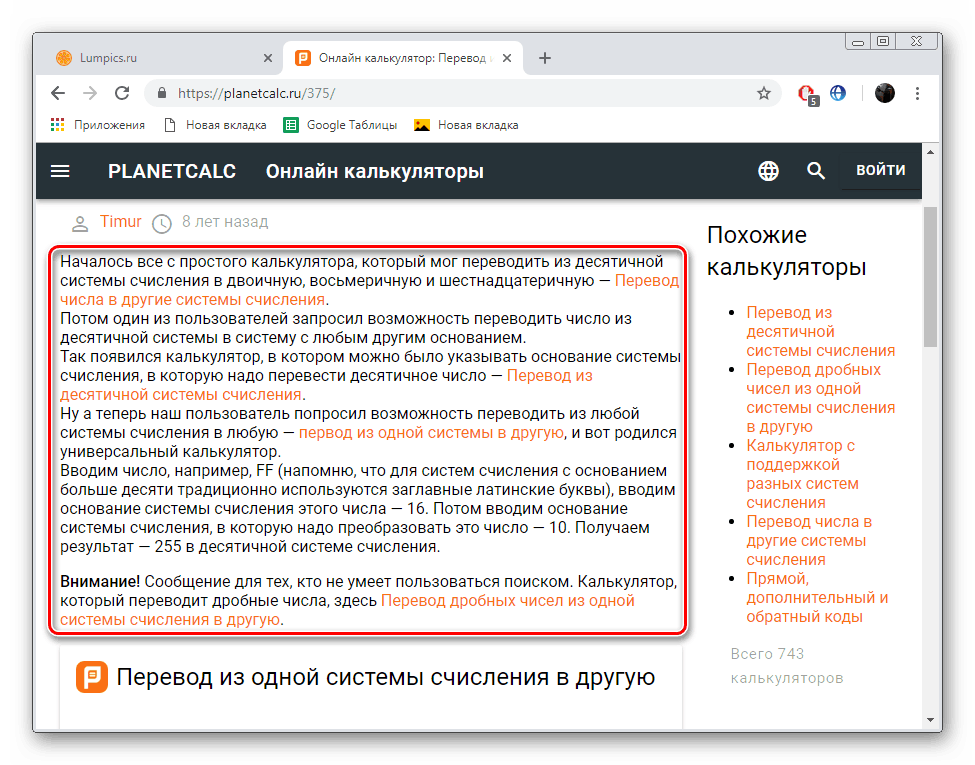Click the page scrollbar thumb
Image resolution: width=975 pixels, height=765 pixels.
[930, 277]
